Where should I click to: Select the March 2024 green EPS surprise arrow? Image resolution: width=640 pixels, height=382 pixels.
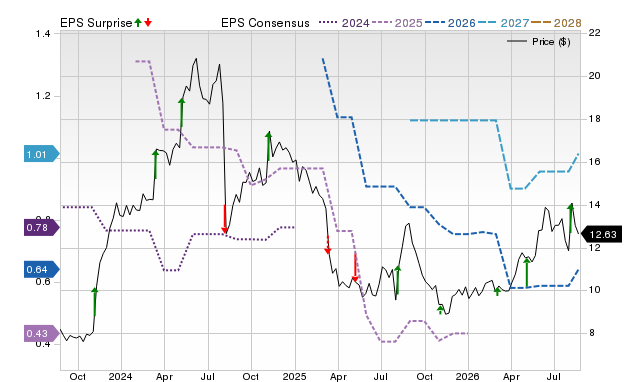[x=155, y=164]
